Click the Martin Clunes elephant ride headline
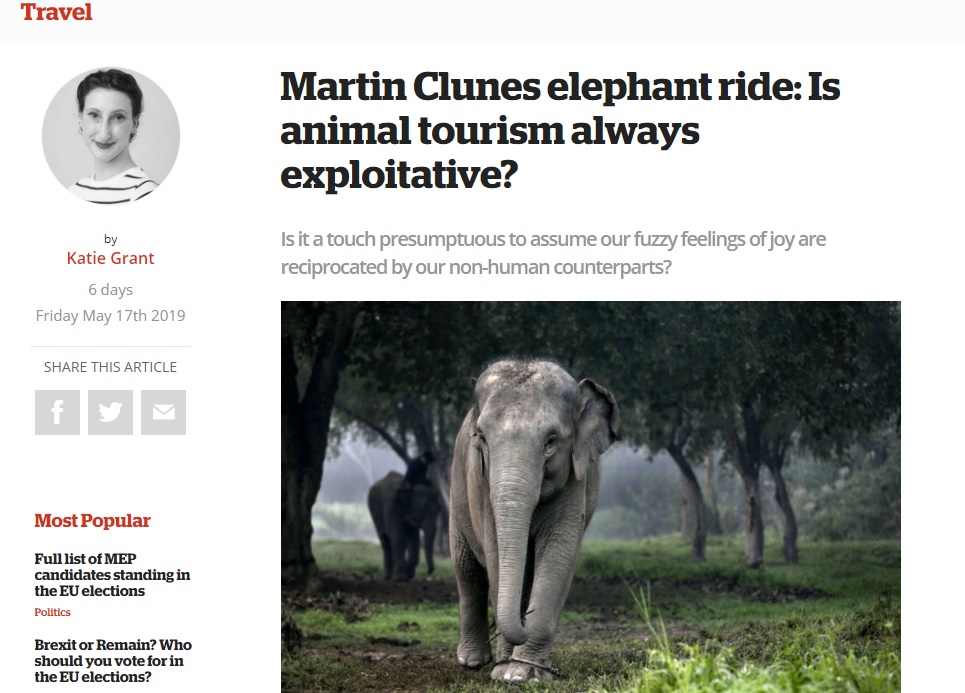 pos(560,130)
